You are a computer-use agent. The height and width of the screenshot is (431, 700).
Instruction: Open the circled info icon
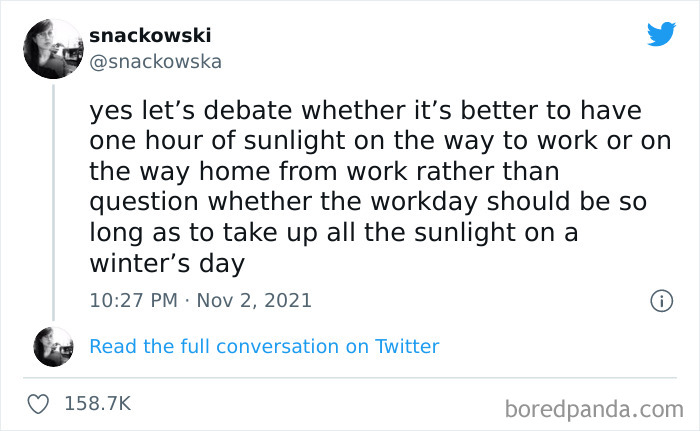[660, 300]
